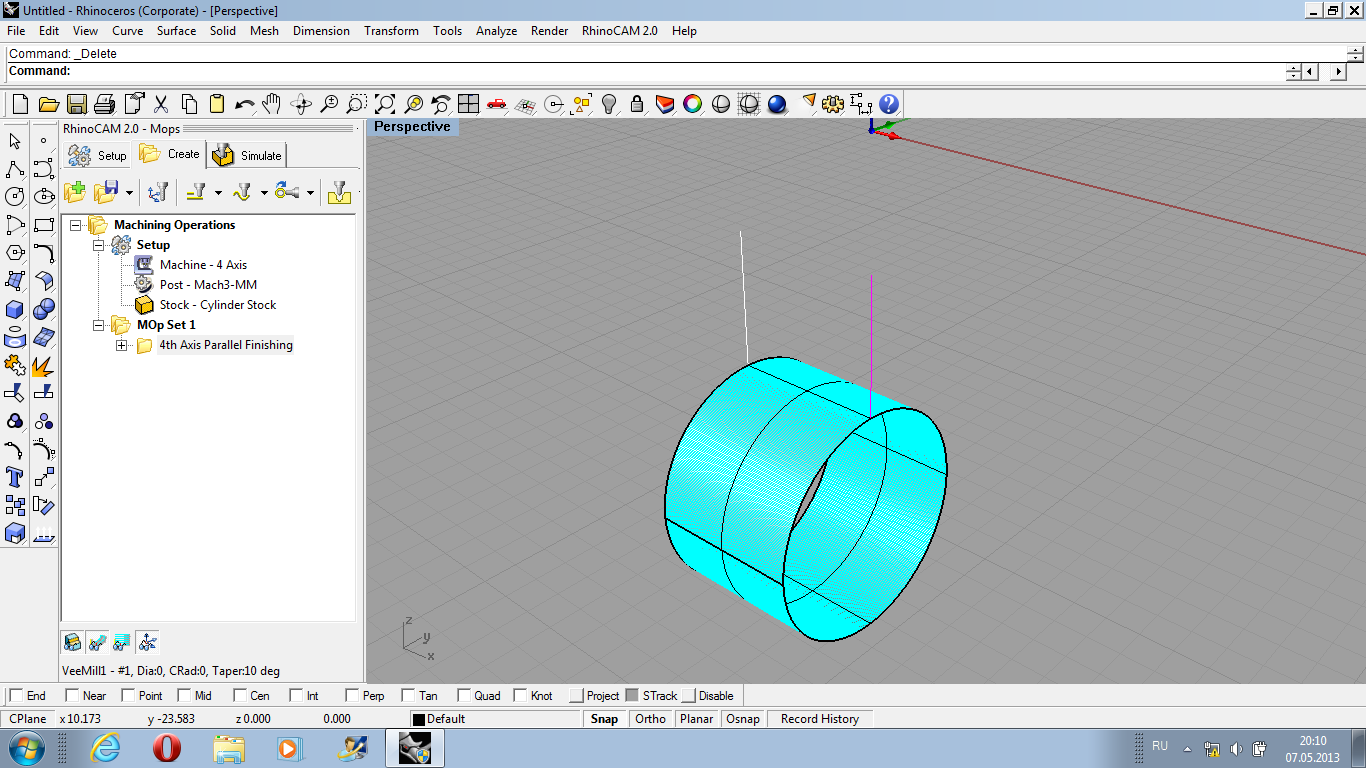Click the VeeMill tools icon in RhinoCAM toolbar
This screenshot has width=1366, height=768.
(158, 192)
